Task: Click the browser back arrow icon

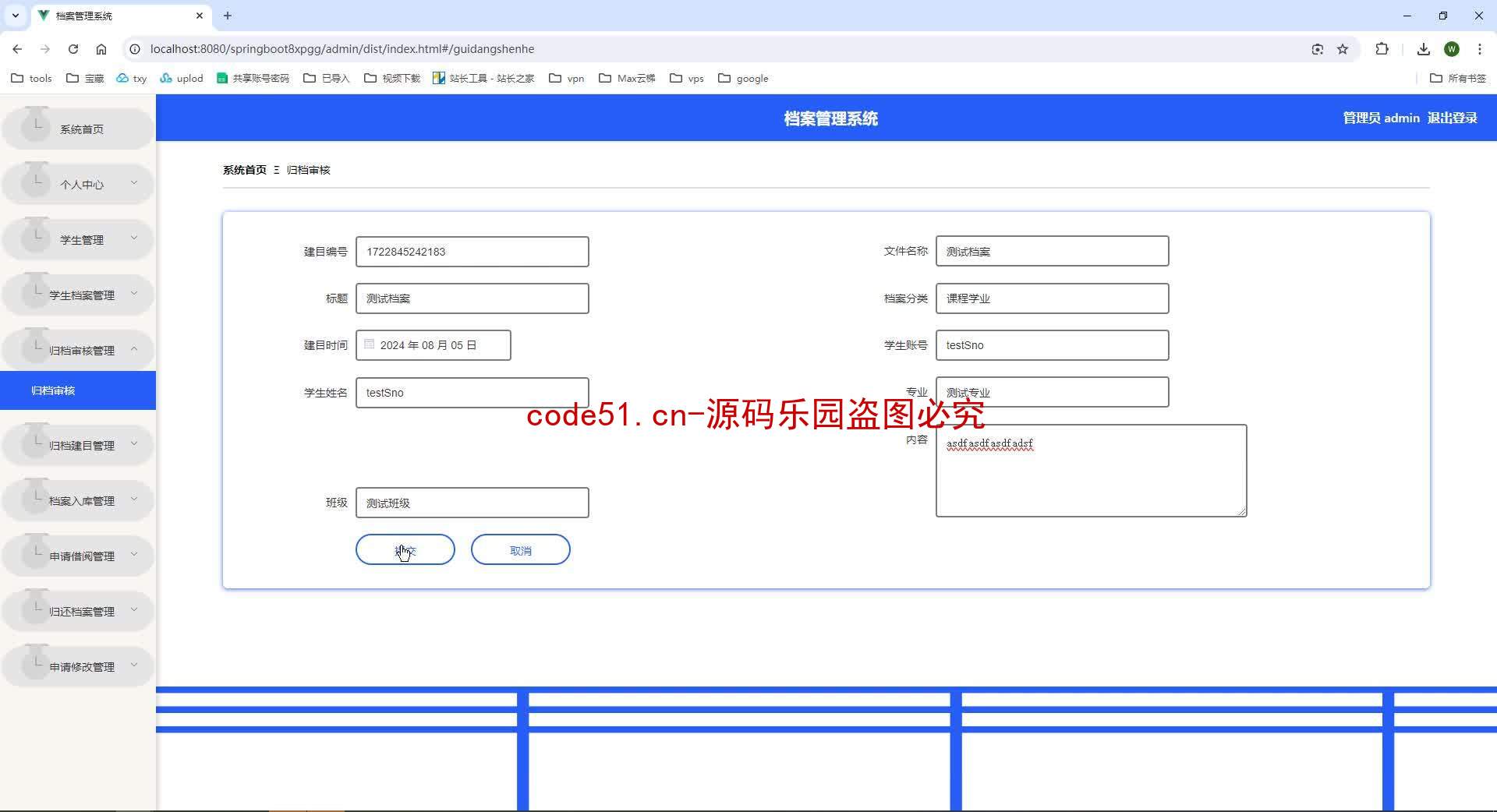Action: [17, 49]
